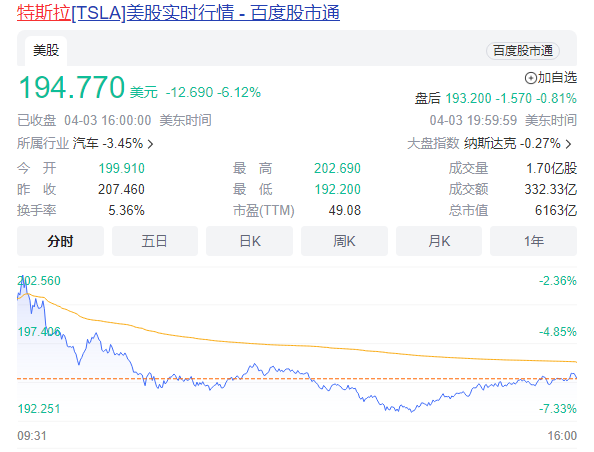Click the dashed orange closing price line

(x=297, y=378)
